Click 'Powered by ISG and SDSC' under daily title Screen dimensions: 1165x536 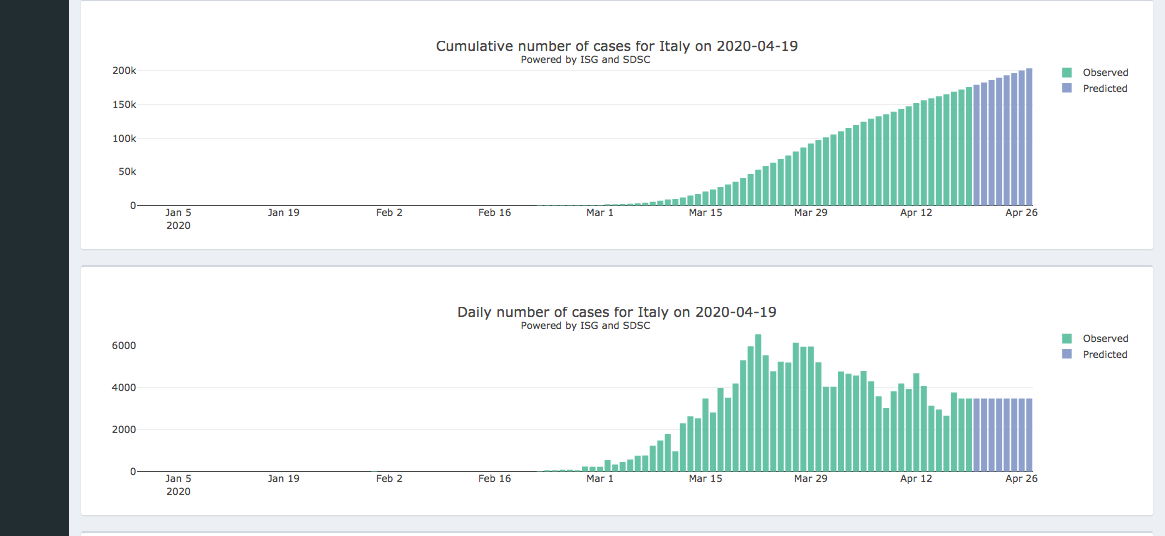tap(585, 326)
